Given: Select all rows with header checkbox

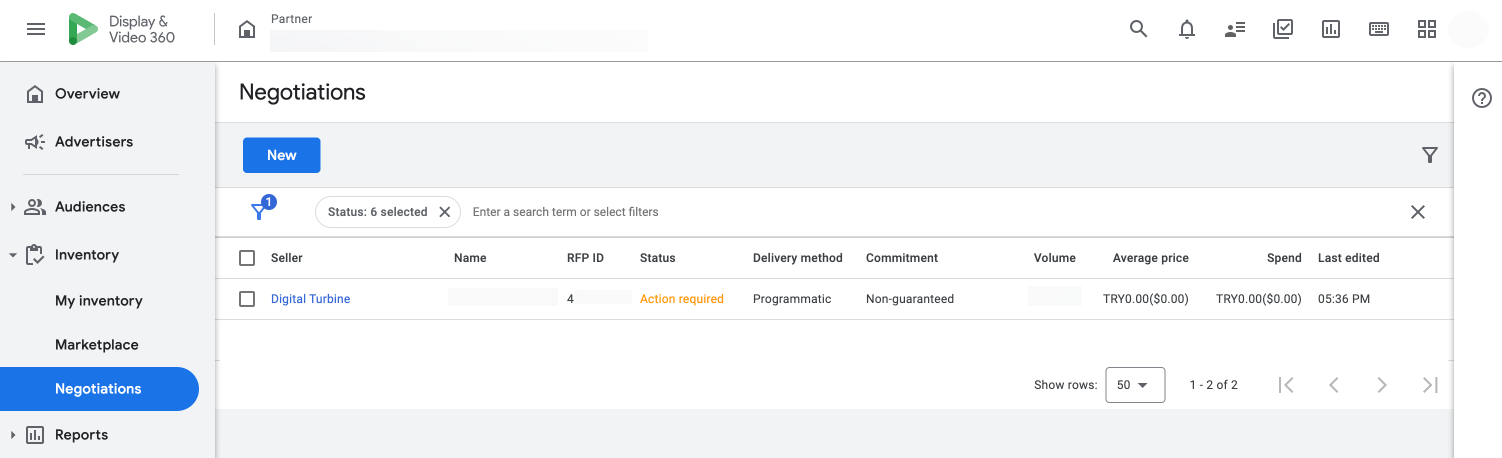Looking at the screenshot, I should click(247, 258).
